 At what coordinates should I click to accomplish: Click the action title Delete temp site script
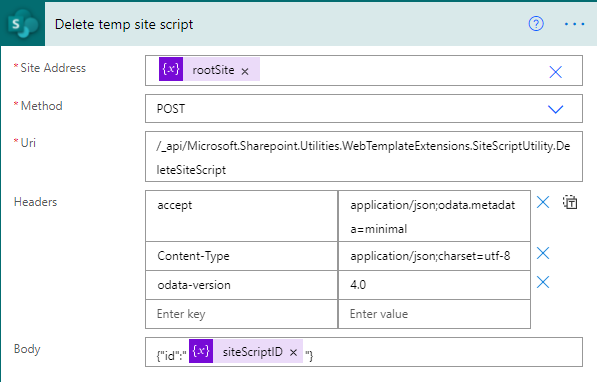tap(124, 24)
